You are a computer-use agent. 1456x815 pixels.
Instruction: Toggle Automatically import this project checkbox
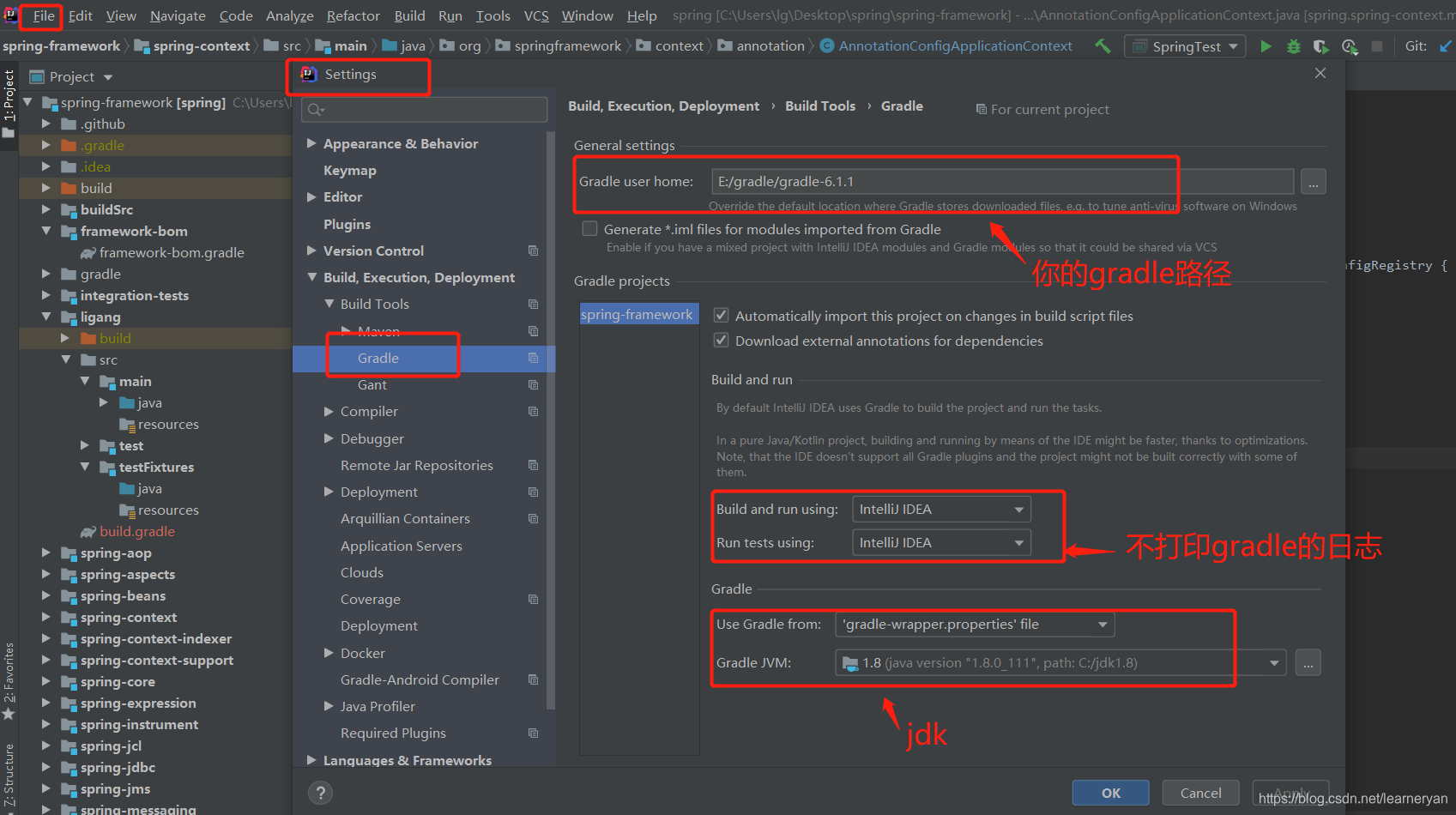pos(722,316)
